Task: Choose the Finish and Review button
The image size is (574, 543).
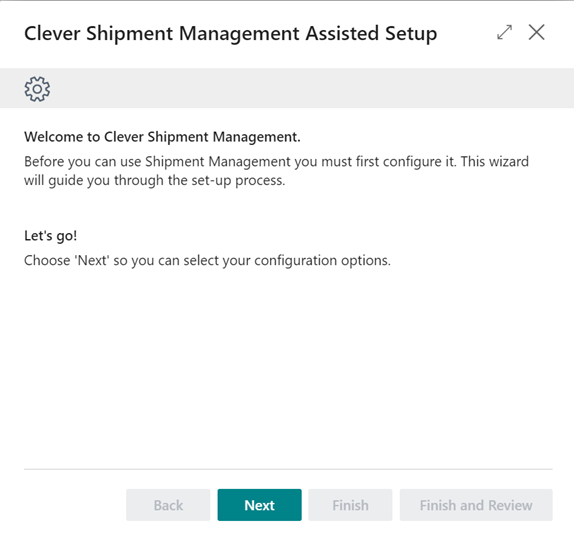Action: click(476, 505)
